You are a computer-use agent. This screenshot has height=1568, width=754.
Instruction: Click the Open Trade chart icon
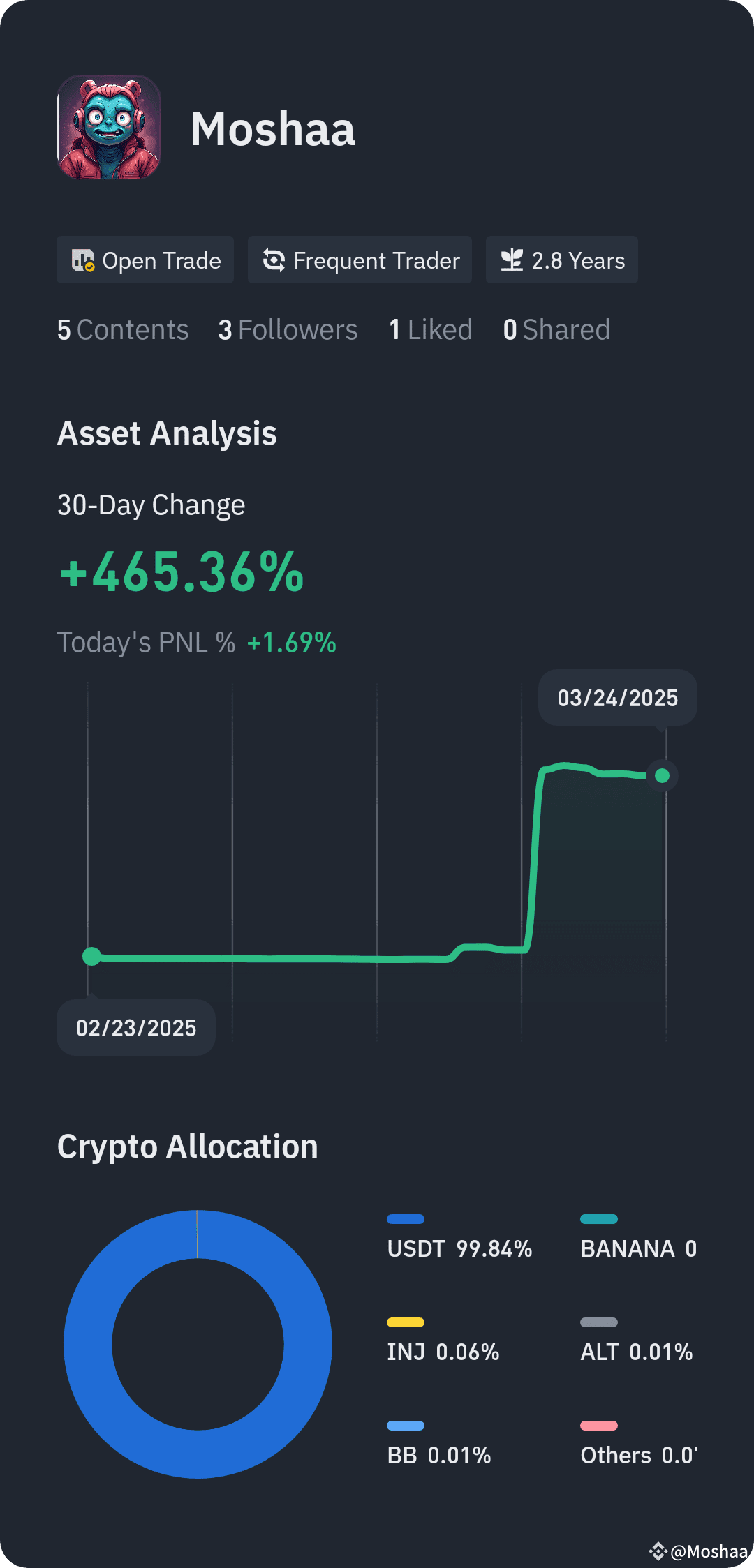pyautogui.click(x=83, y=260)
